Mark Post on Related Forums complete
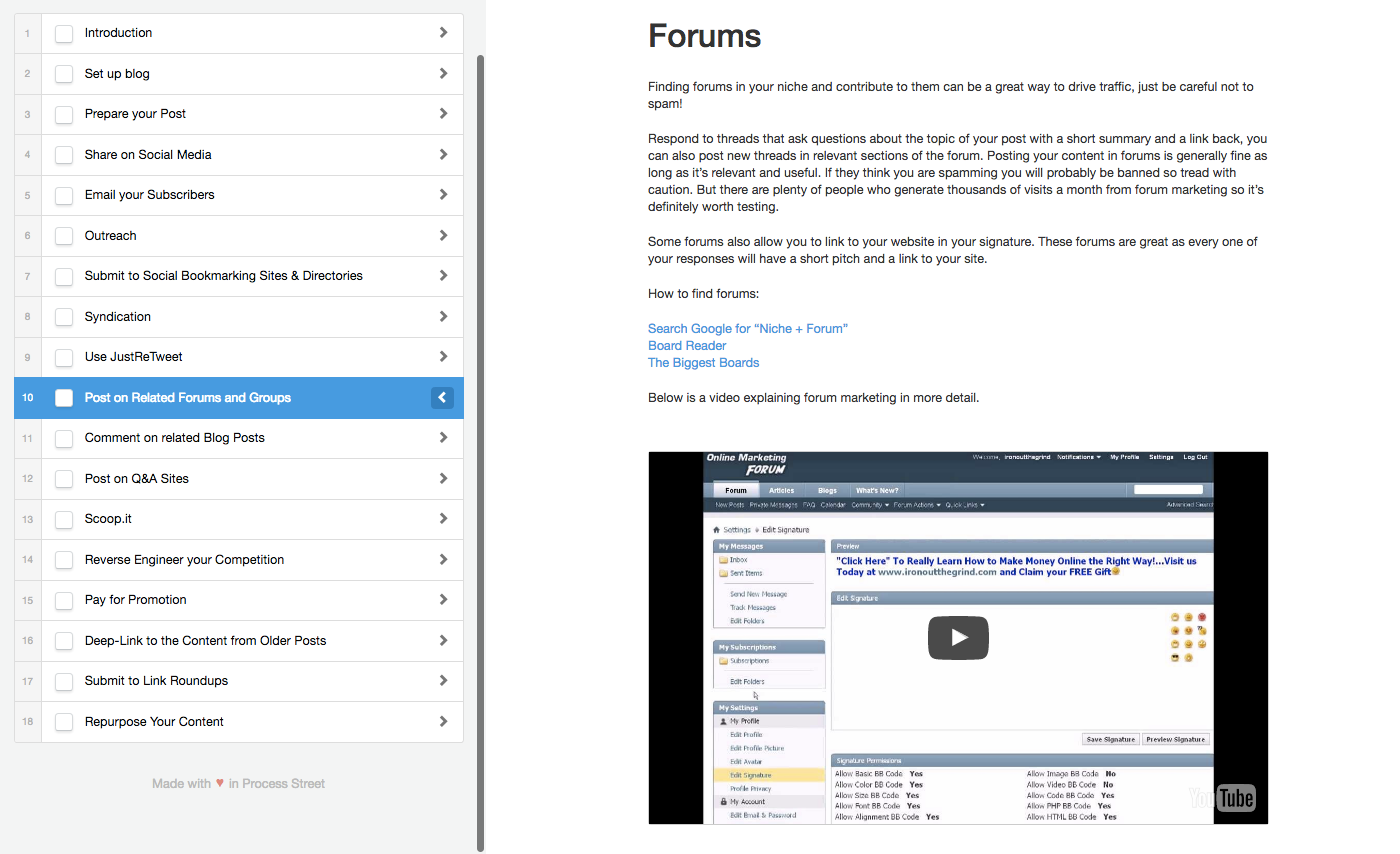This screenshot has width=1400, height=854. pyautogui.click(x=64, y=398)
